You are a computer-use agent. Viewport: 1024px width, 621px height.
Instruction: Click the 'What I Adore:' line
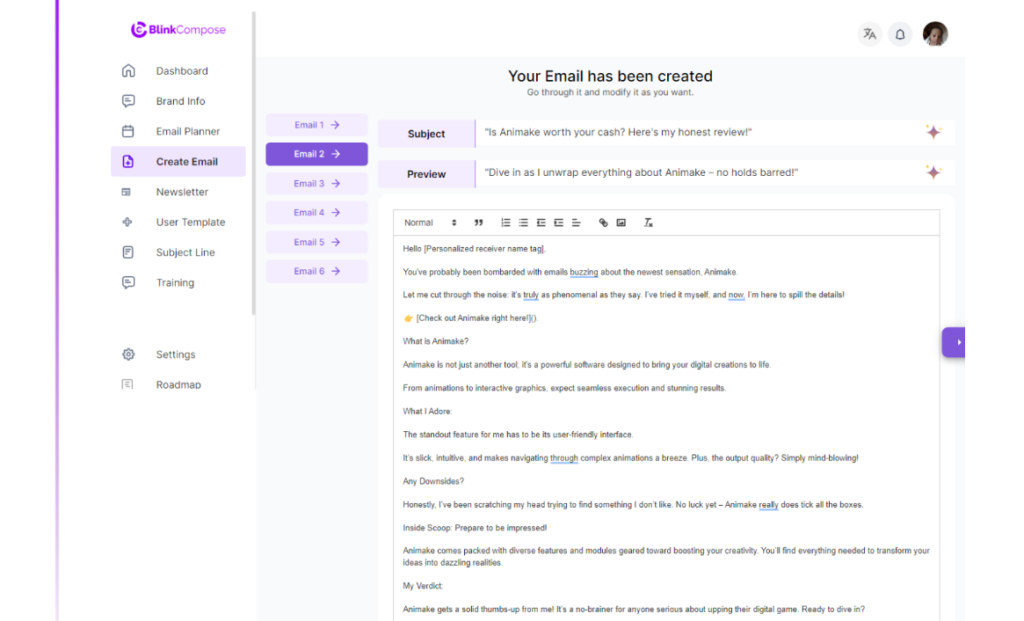coord(427,411)
